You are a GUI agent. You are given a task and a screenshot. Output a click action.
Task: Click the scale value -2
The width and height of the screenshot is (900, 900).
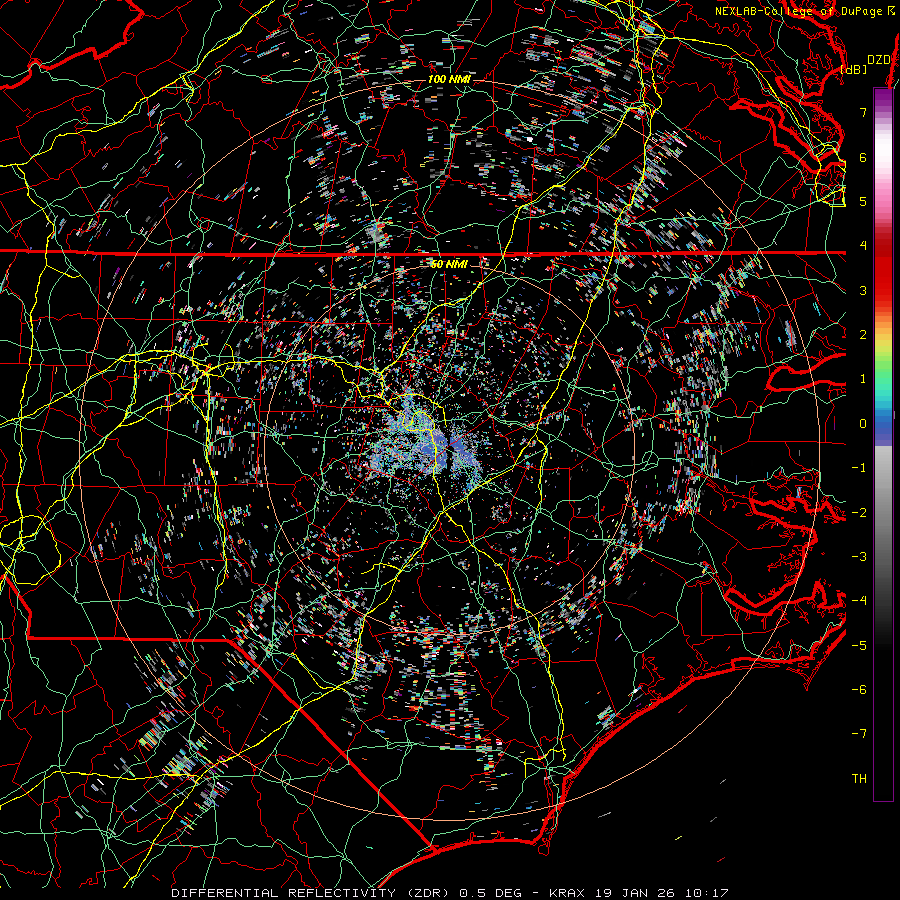(859, 513)
